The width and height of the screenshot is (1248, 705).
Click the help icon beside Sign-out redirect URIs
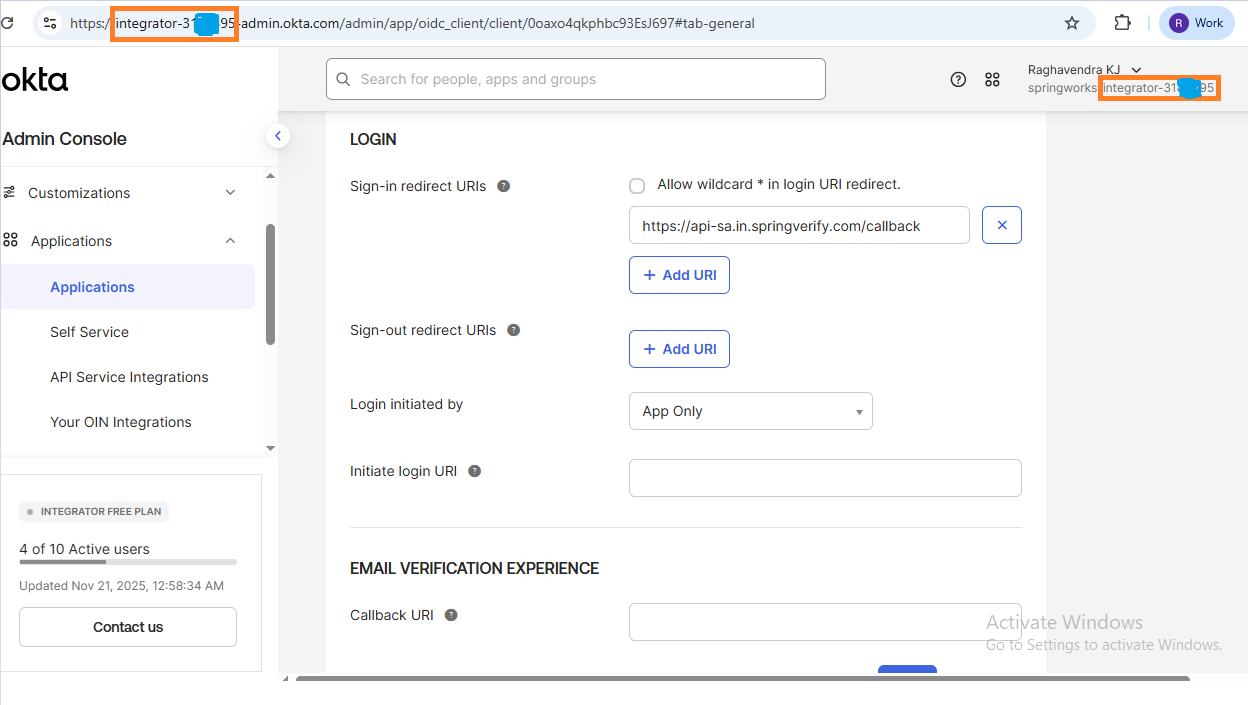tap(514, 330)
